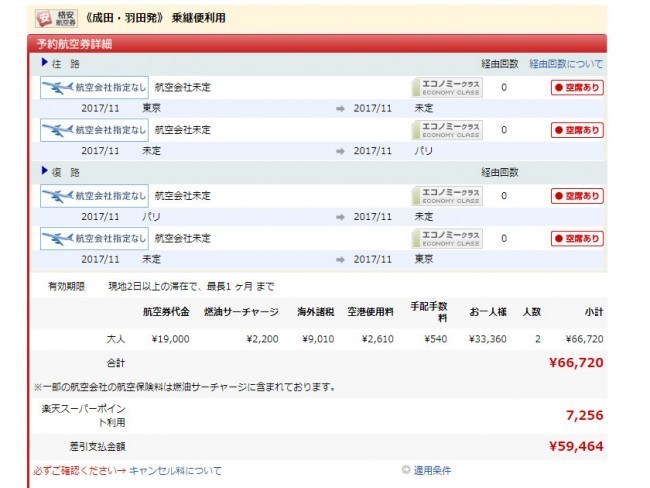Click arrow icon in パリ to 未定 row
Viewport: 650px width, 488px height.
(x=340, y=217)
